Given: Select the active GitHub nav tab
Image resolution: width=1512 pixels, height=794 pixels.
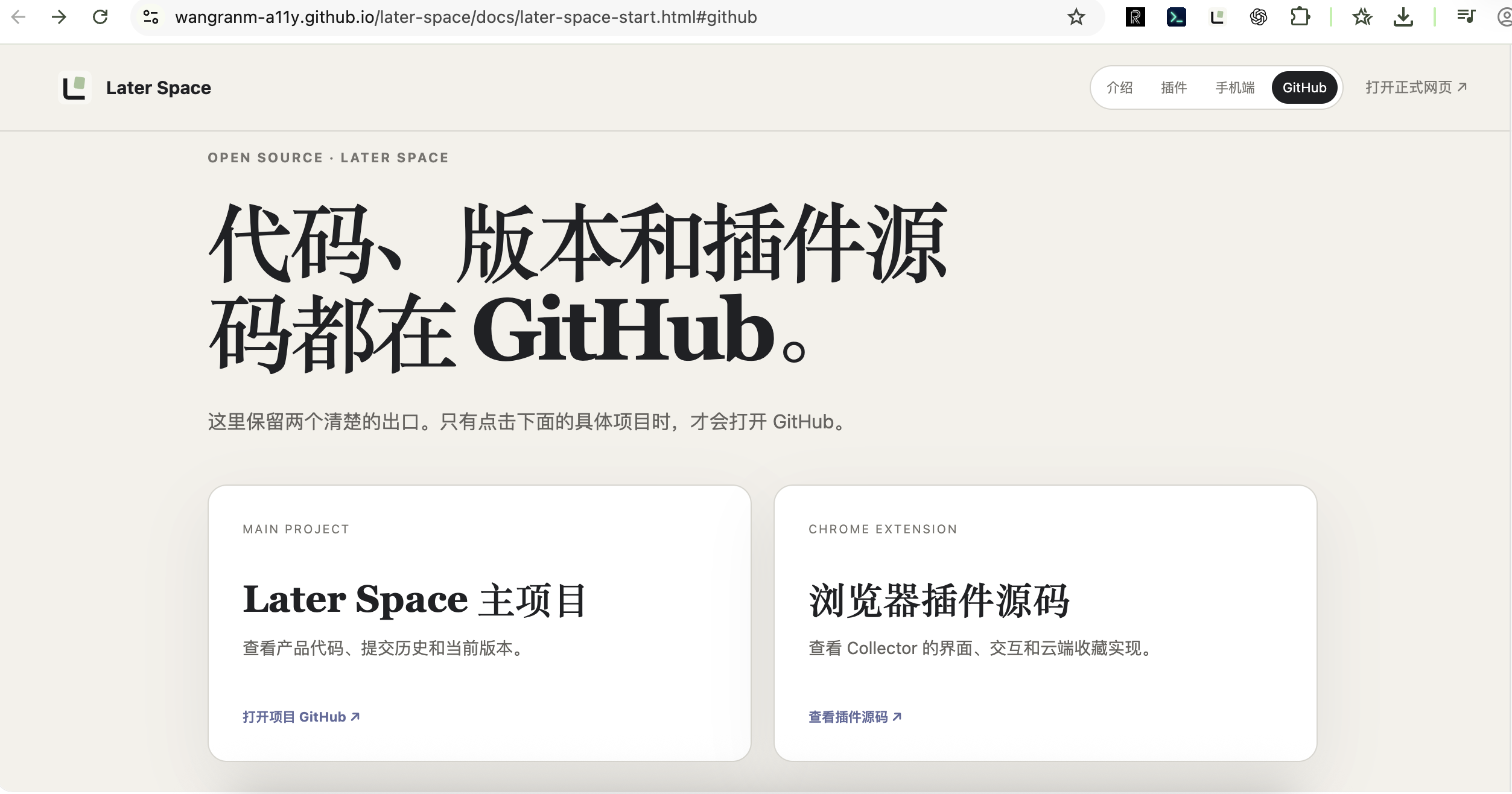Looking at the screenshot, I should pyautogui.click(x=1304, y=87).
